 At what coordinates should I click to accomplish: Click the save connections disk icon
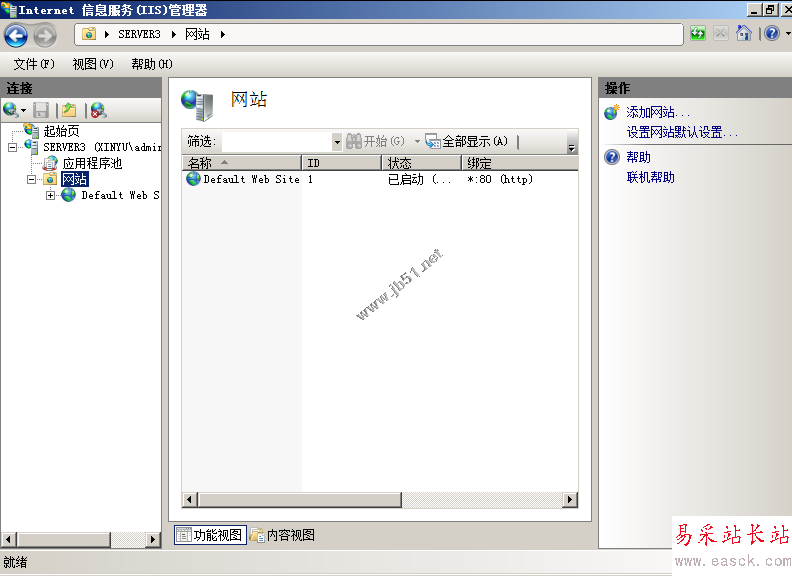tap(41, 110)
